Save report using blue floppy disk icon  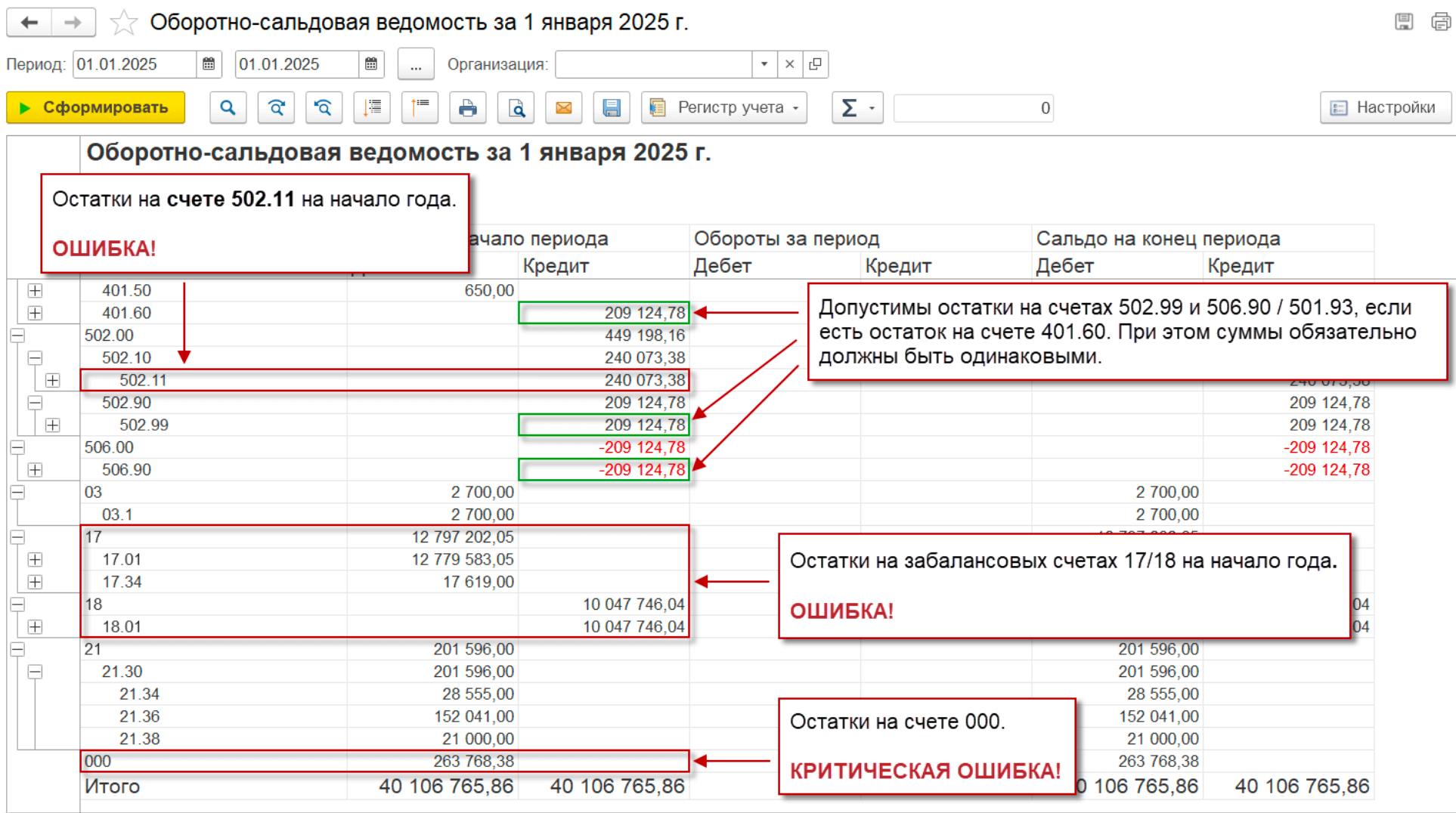(611, 108)
